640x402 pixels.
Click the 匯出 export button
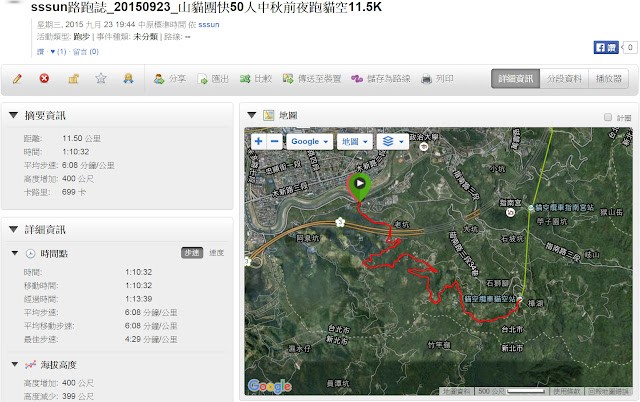[213, 79]
